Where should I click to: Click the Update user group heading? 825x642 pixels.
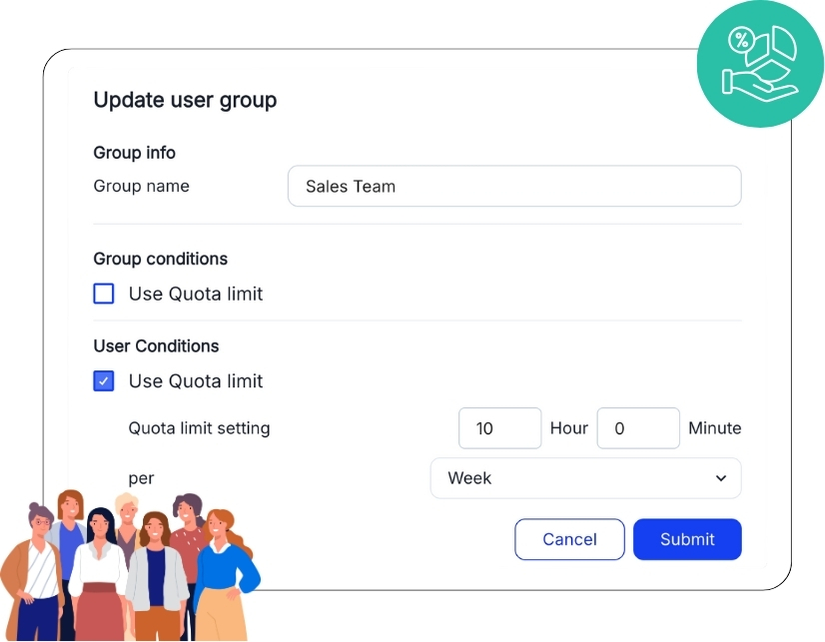coord(185,100)
